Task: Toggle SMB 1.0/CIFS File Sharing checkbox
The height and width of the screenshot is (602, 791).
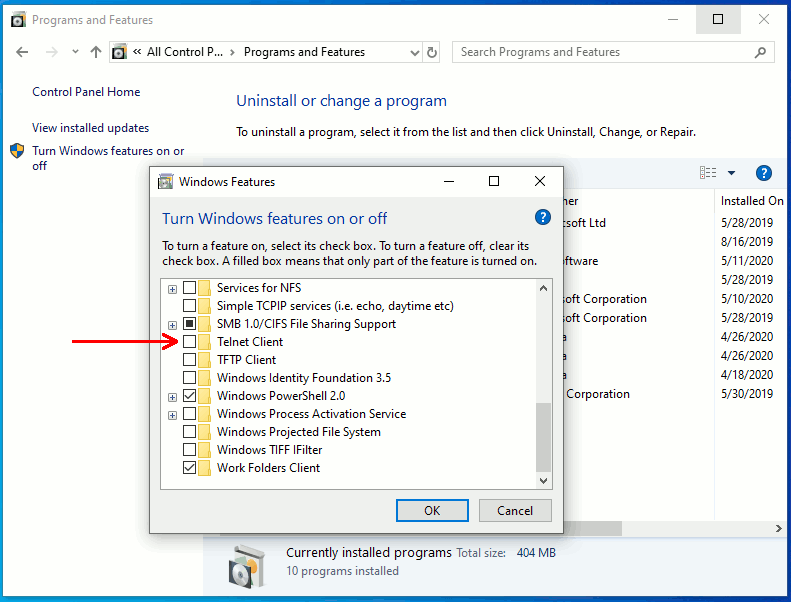Action: pos(189,323)
